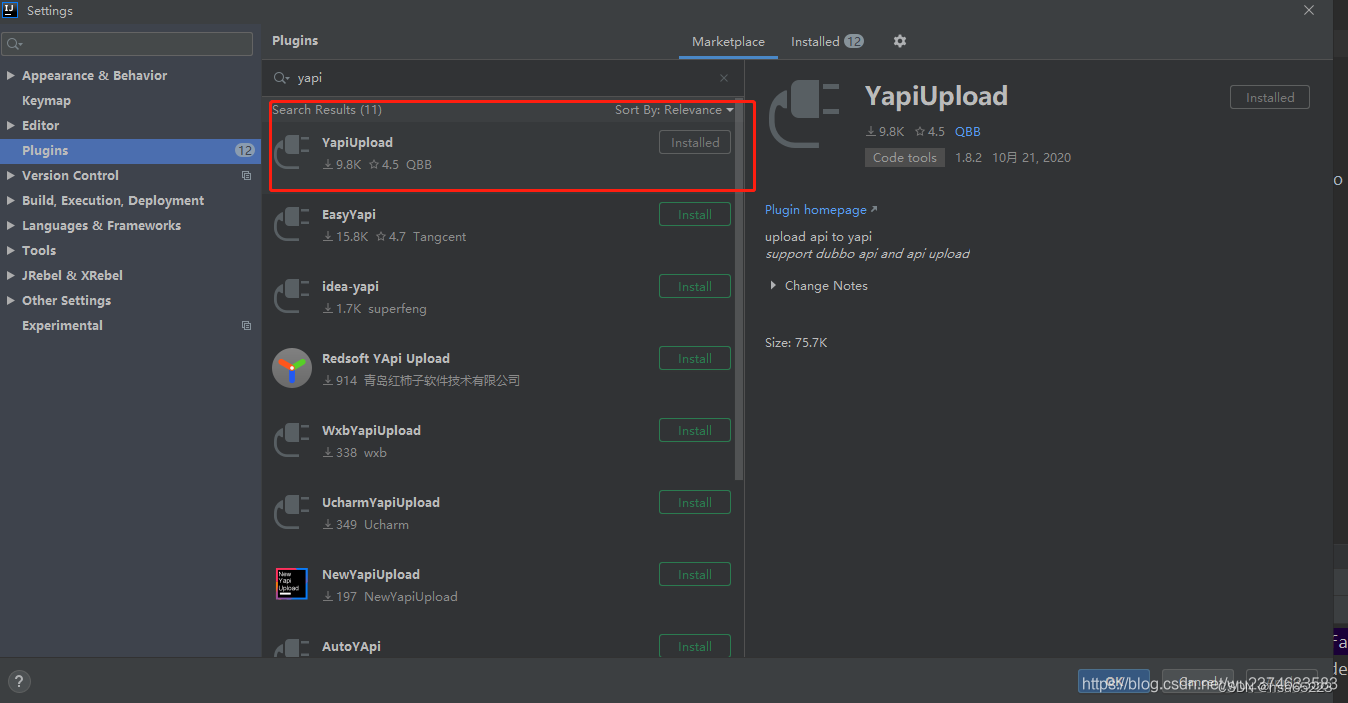The image size is (1348, 703).
Task: Click the project-level icon beside Version Control
Action: pos(247,176)
